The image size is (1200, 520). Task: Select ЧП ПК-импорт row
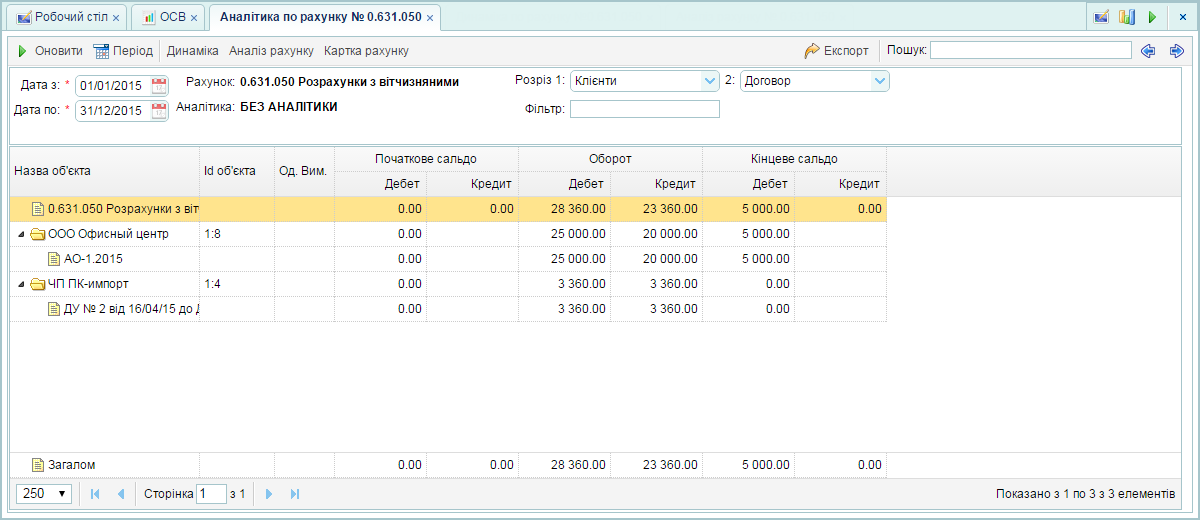tap(448, 284)
